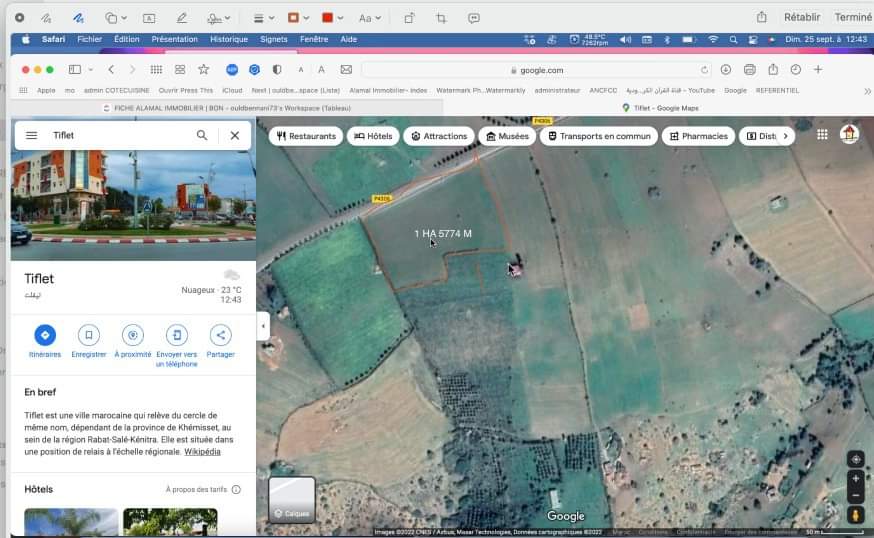874x538 pixels.
Task: Open the Wikipédia link
Action: click(202, 452)
